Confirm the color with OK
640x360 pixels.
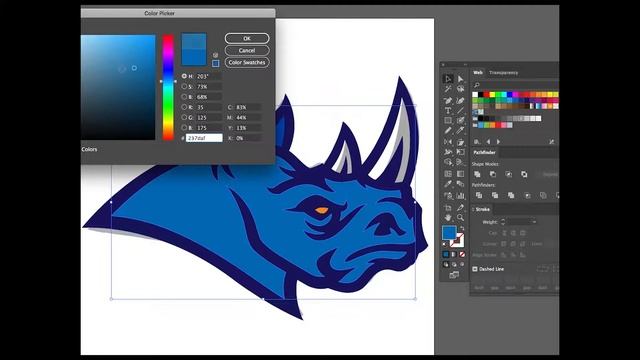(x=247, y=38)
